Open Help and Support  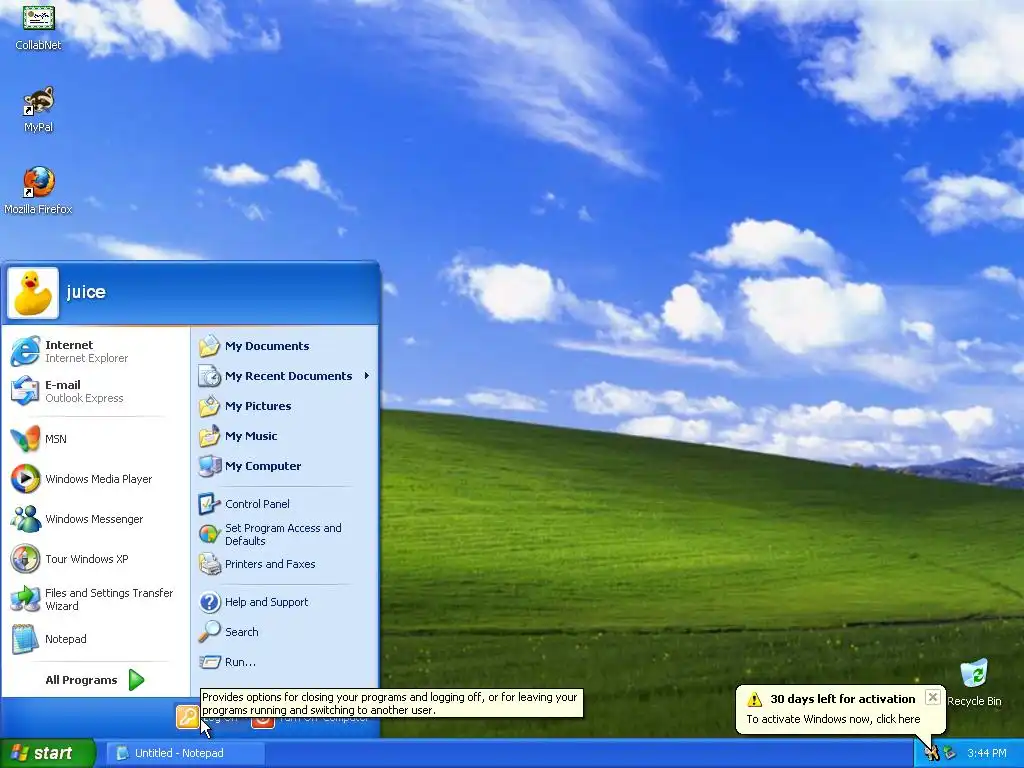point(285,602)
